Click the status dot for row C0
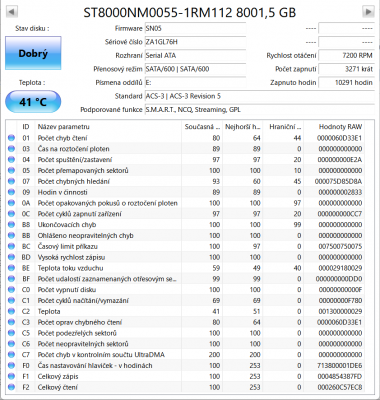This screenshot has height=400, width=380. point(11,290)
